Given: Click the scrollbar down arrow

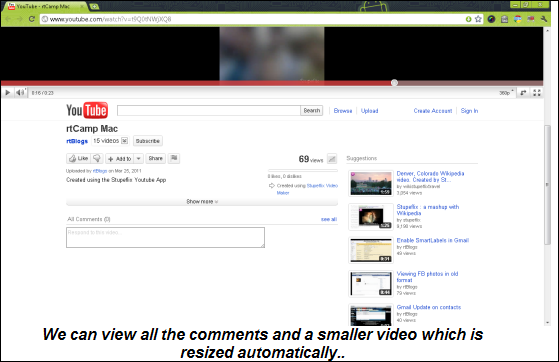Looking at the screenshot, I should point(547,322).
